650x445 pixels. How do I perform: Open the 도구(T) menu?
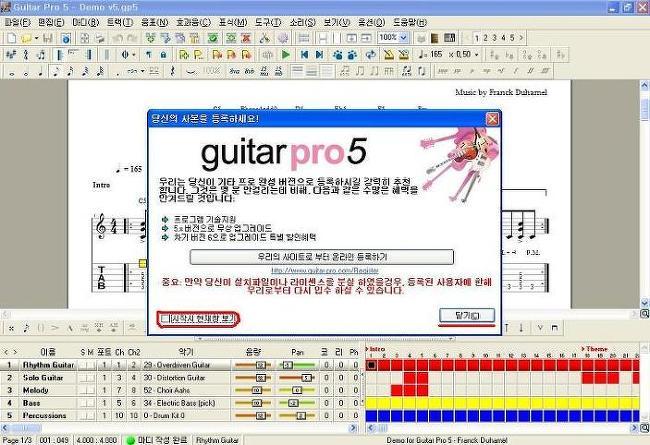268,22
